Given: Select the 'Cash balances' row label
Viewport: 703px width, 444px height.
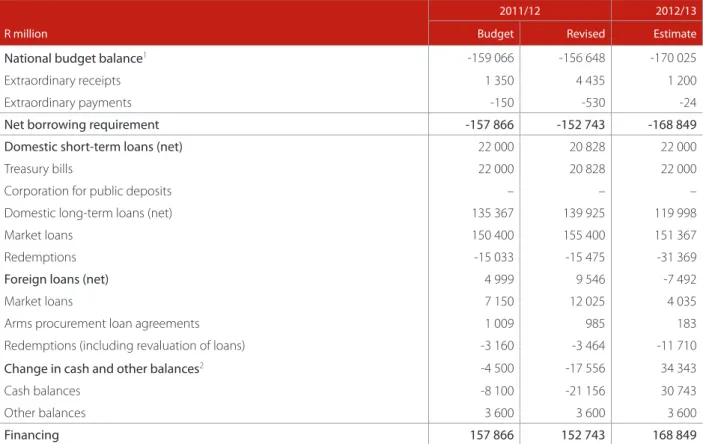Looking at the screenshot, I should (42, 391).
